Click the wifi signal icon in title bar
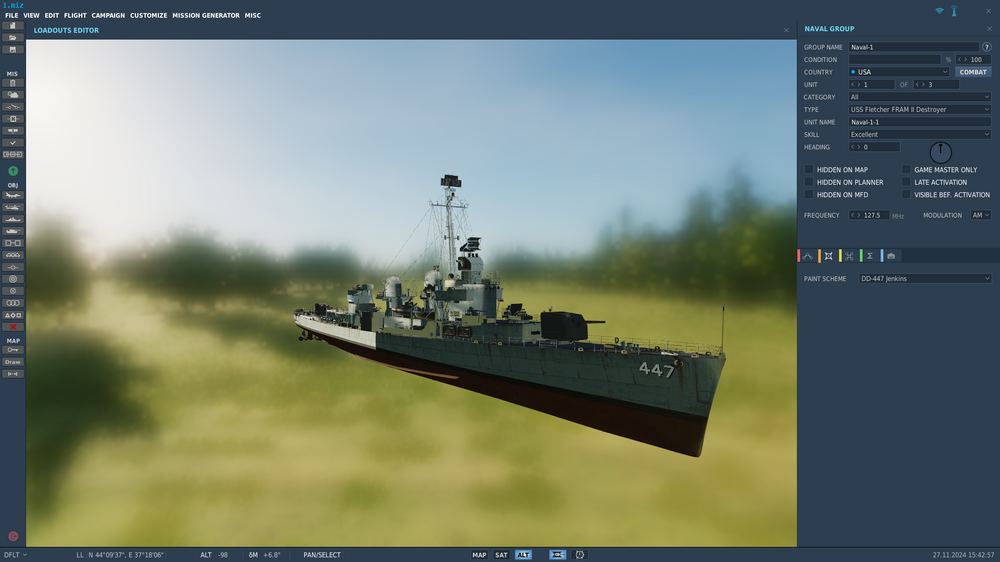This screenshot has width=1000, height=562. tap(939, 11)
